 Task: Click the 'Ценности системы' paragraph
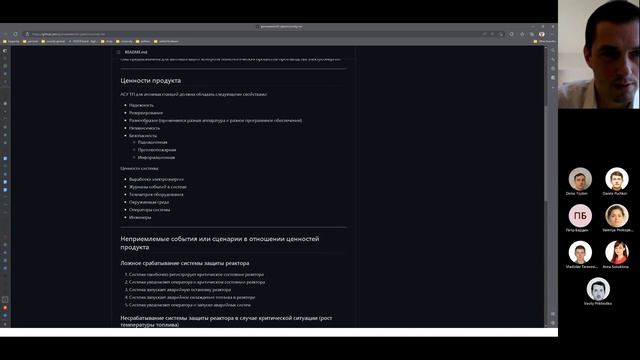point(139,168)
